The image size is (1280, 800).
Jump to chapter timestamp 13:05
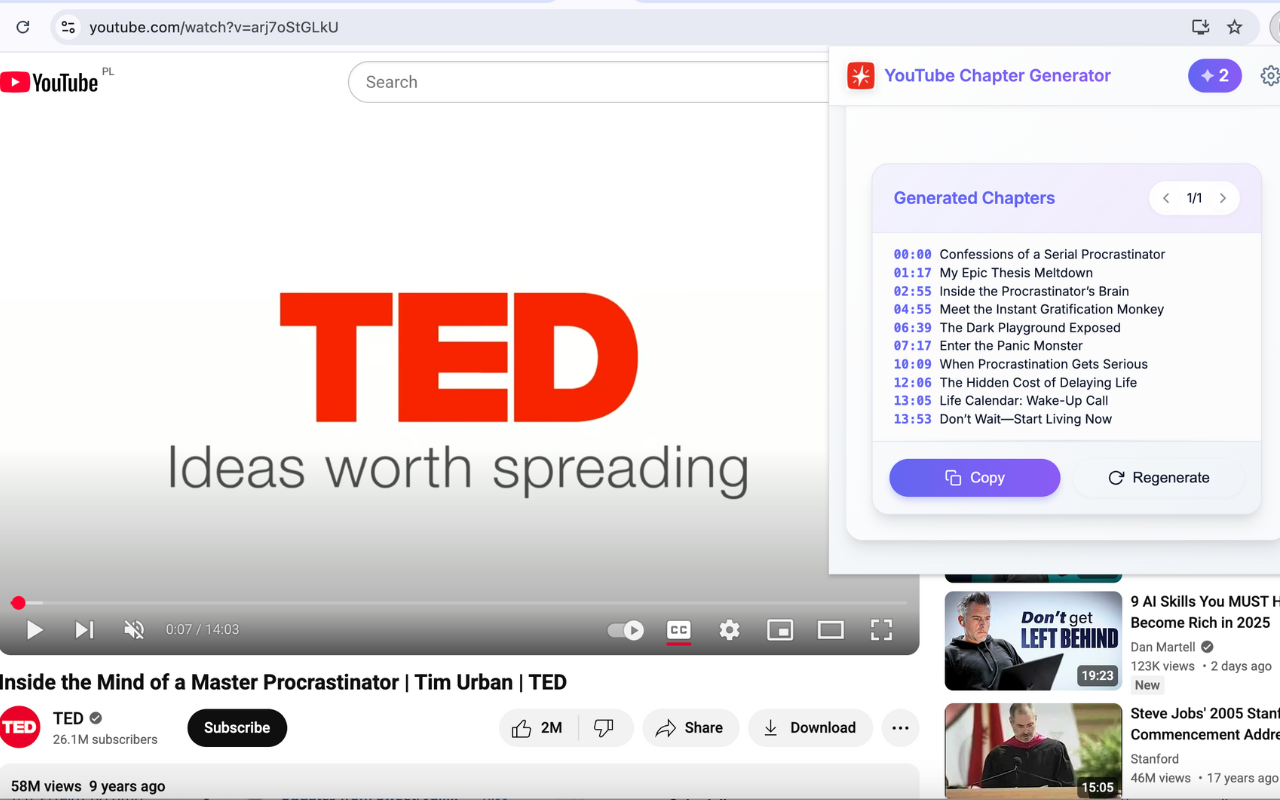(x=912, y=401)
